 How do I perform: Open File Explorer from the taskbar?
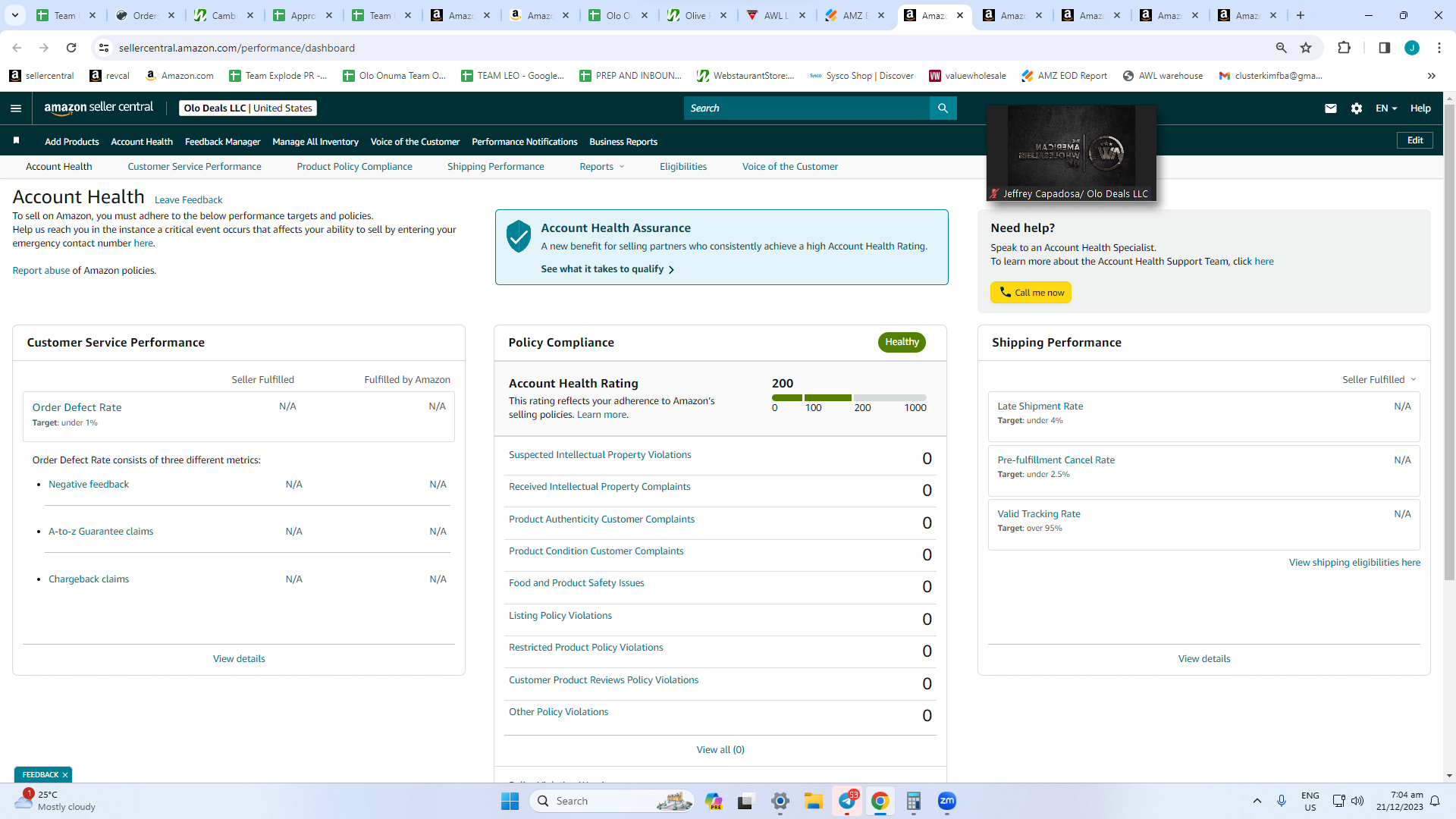coord(814,801)
